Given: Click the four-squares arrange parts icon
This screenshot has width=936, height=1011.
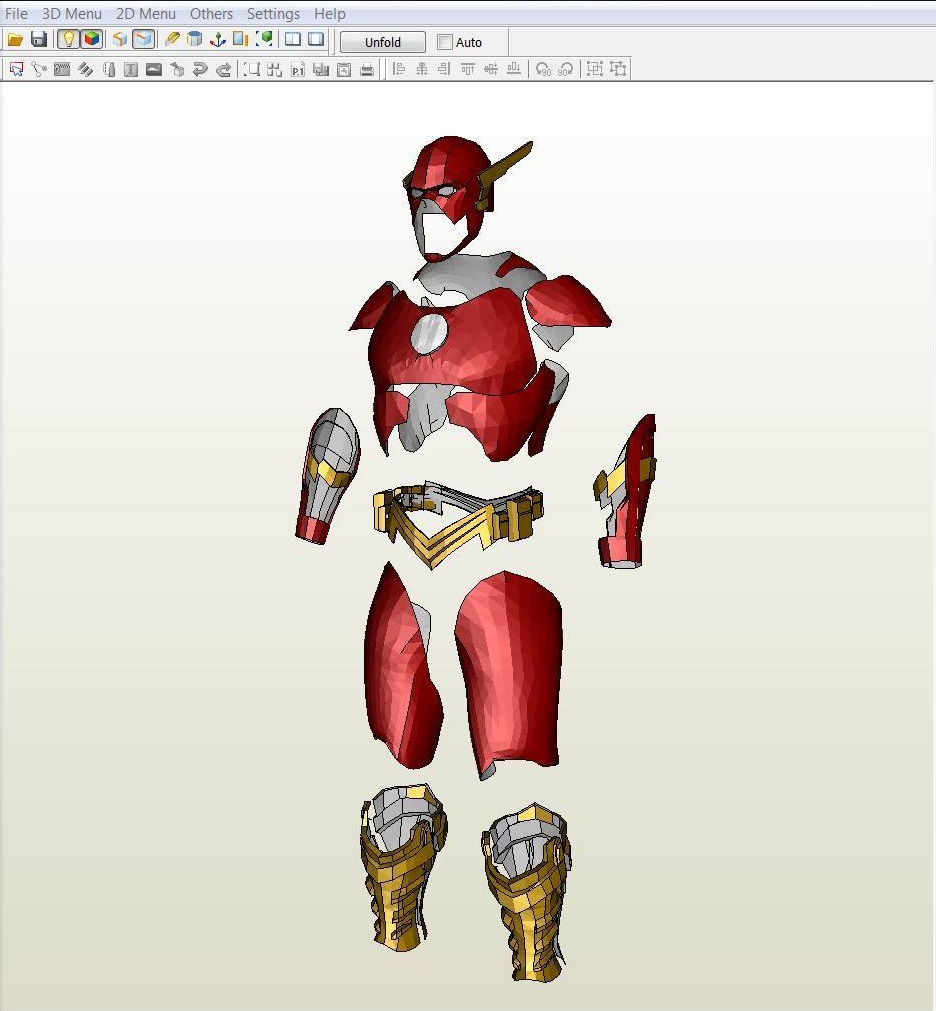Looking at the screenshot, I should click(x=275, y=69).
